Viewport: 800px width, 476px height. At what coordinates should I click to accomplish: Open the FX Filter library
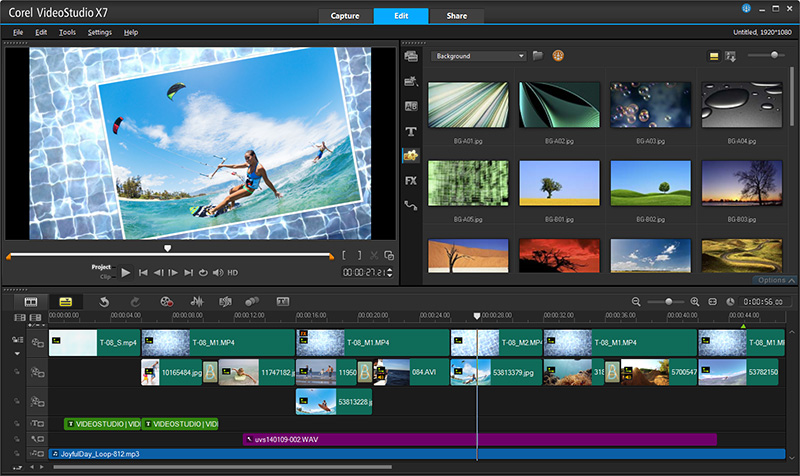coord(410,181)
